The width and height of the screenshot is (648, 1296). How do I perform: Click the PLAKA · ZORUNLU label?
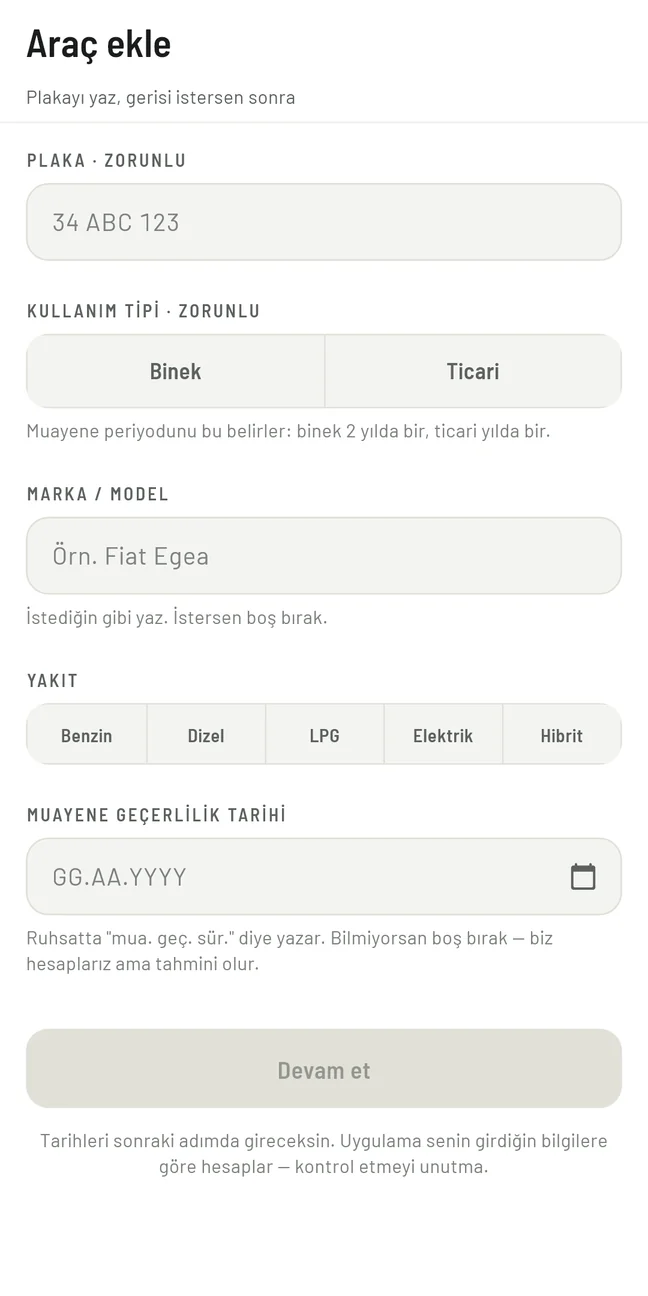[x=107, y=160]
